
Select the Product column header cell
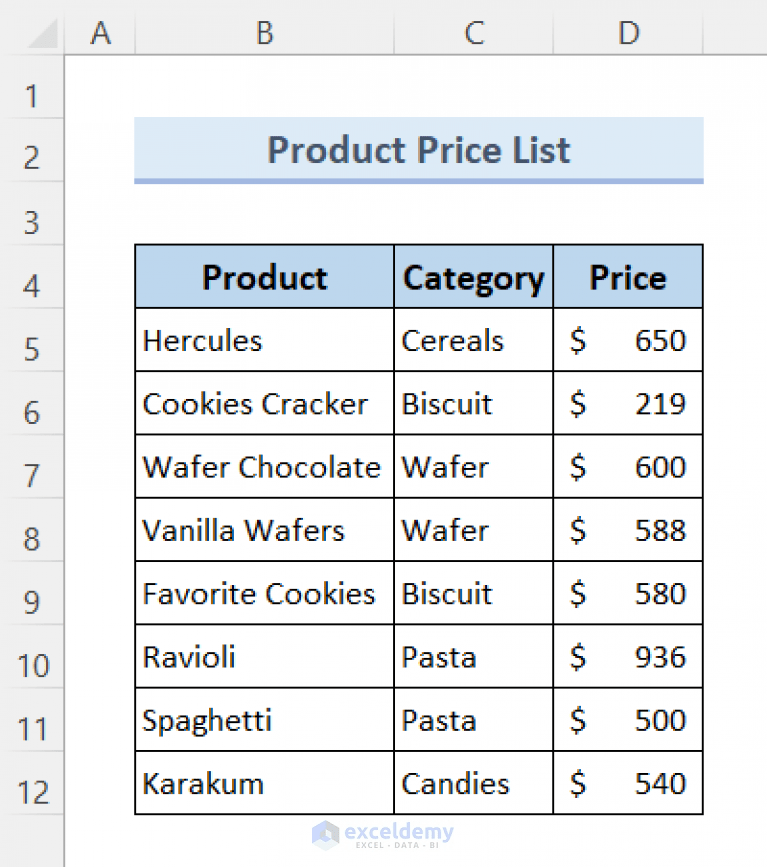point(263,277)
